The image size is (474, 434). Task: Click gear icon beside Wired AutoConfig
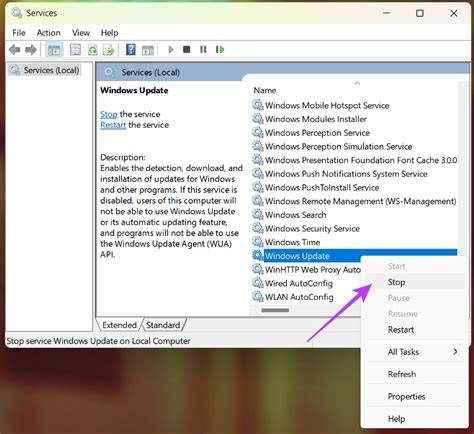point(258,283)
